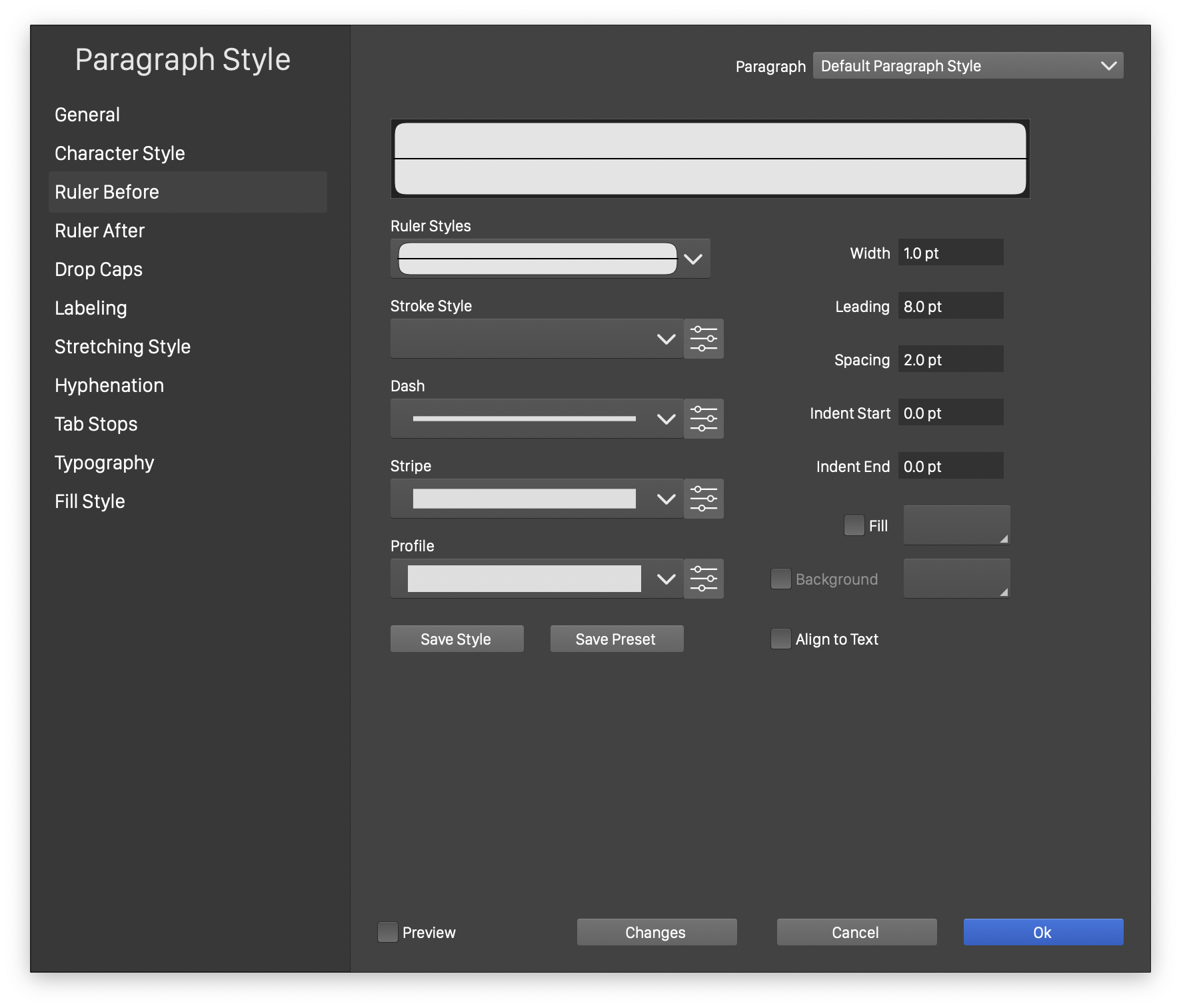Expand the Dash pattern dropdown
1181x1008 pixels.
(x=666, y=419)
